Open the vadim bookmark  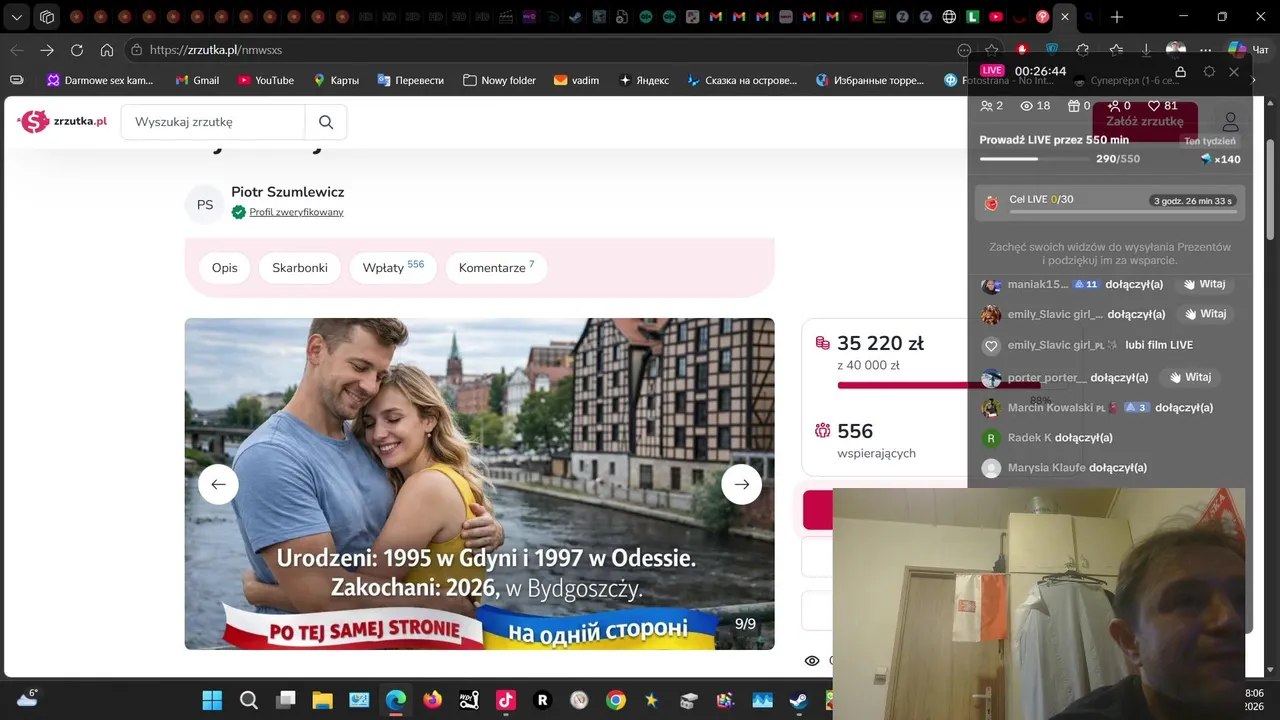click(576, 80)
